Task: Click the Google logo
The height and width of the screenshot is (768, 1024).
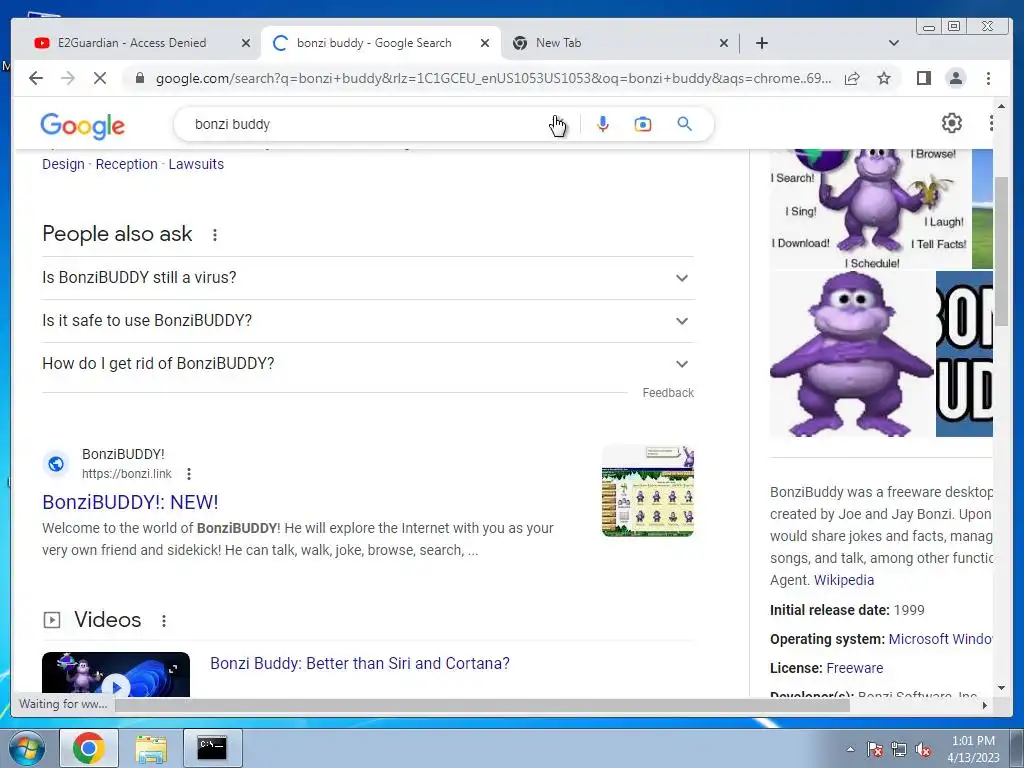Action: point(82,125)
